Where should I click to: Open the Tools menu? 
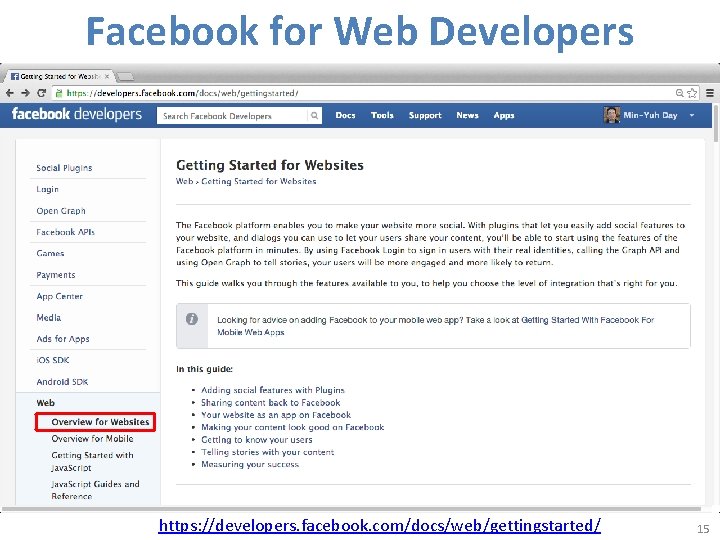point(382,115)
